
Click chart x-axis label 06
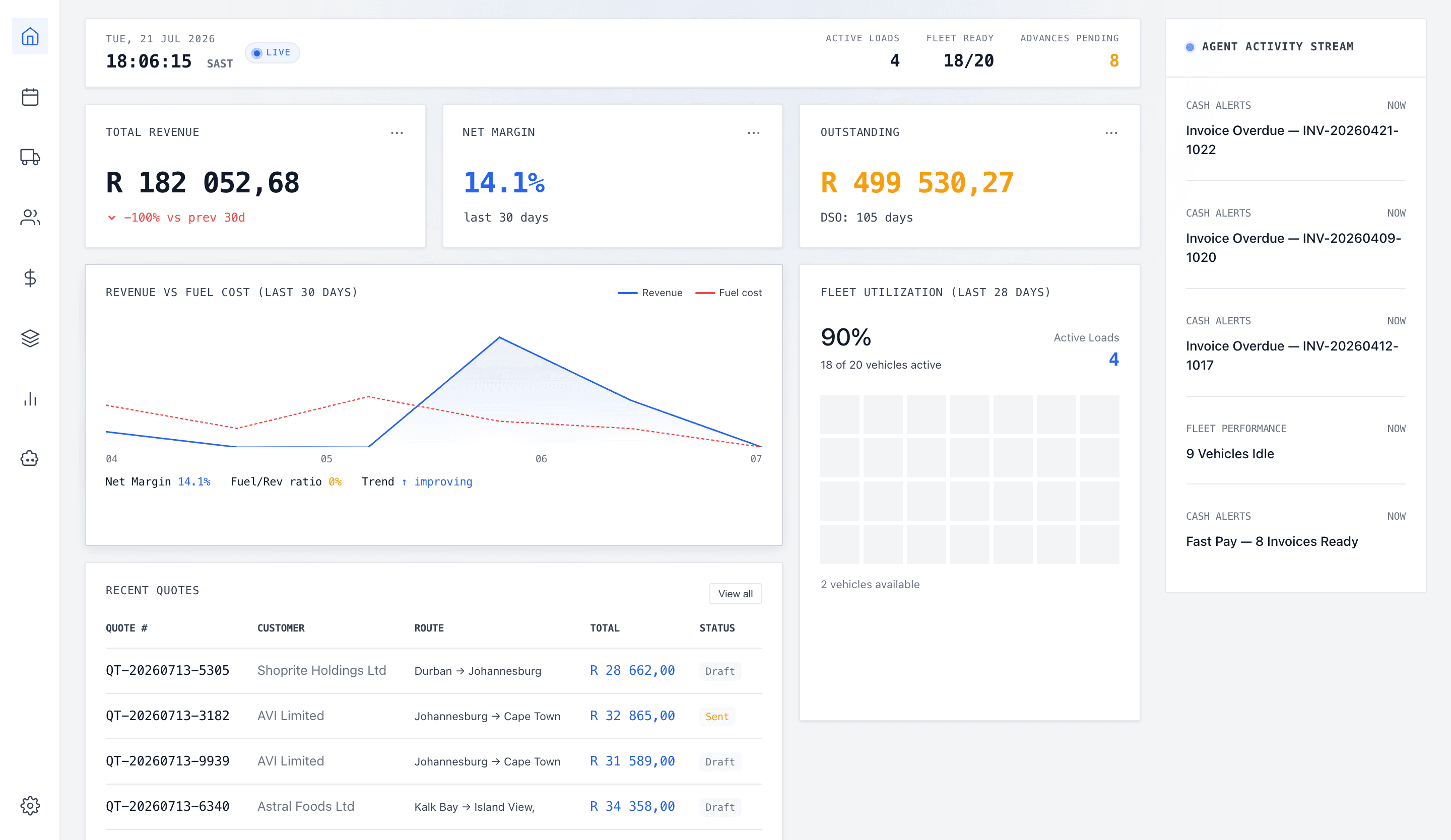[x=541, y=459]
